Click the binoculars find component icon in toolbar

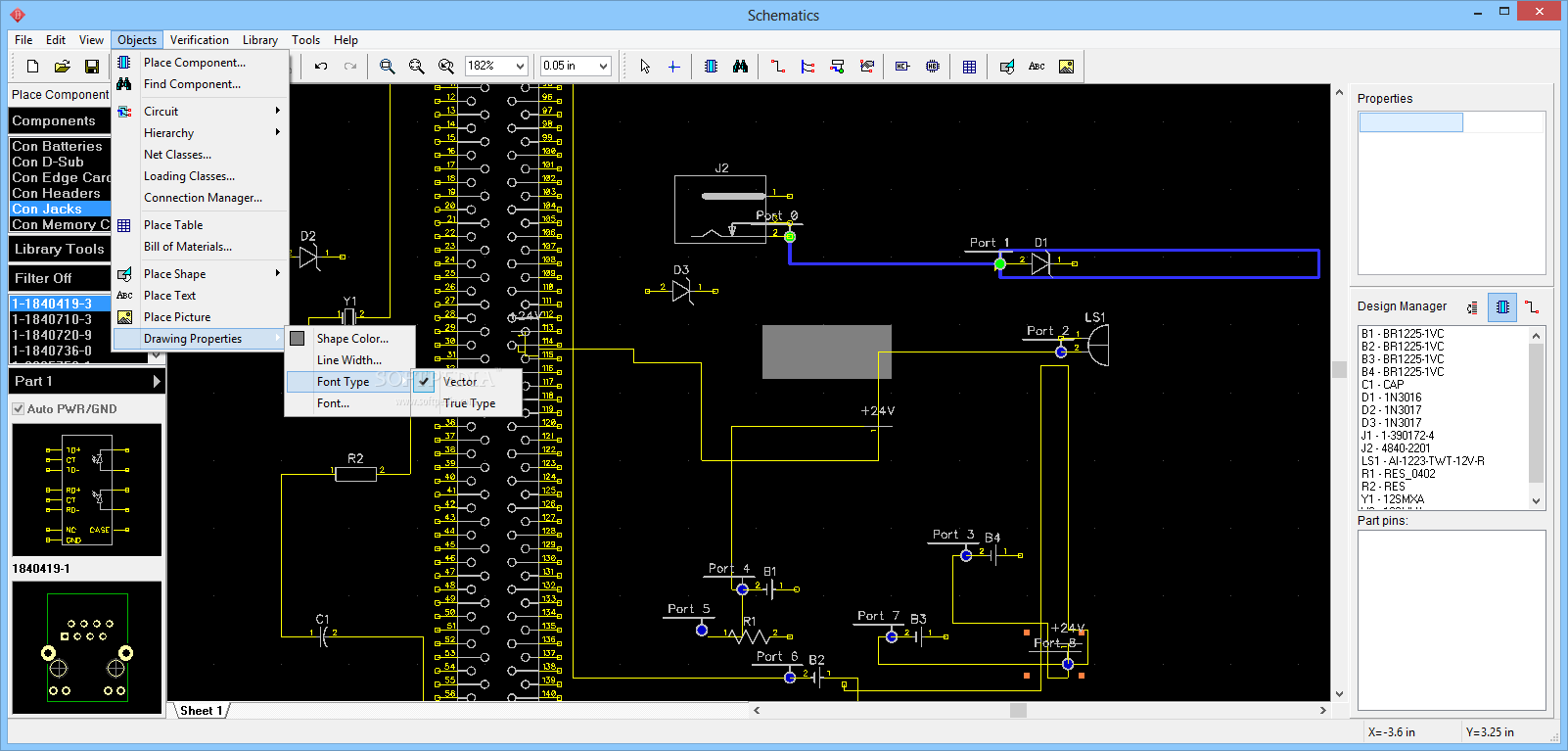tap(740, 67)
